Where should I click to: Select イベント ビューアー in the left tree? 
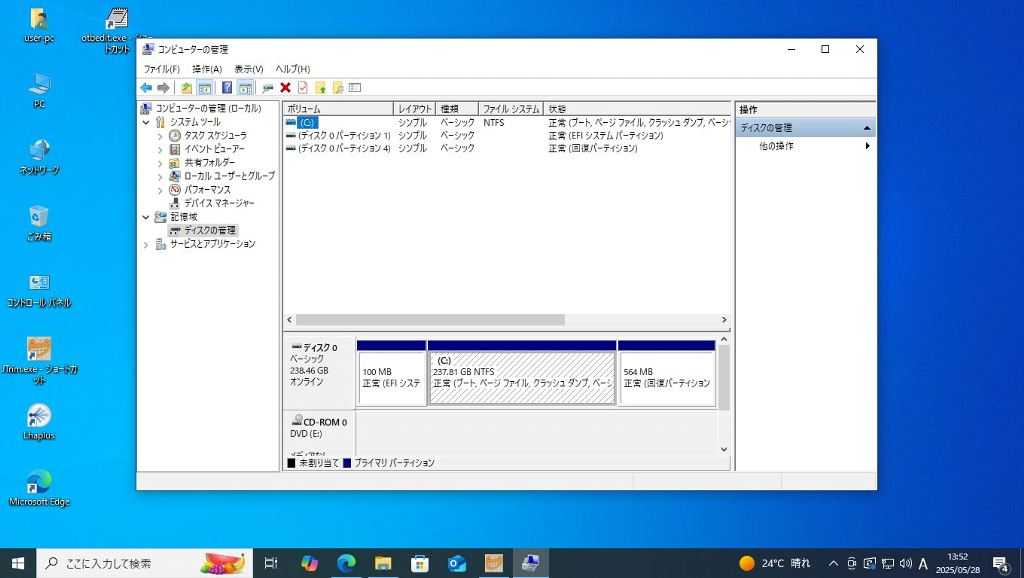pos(214,149)
